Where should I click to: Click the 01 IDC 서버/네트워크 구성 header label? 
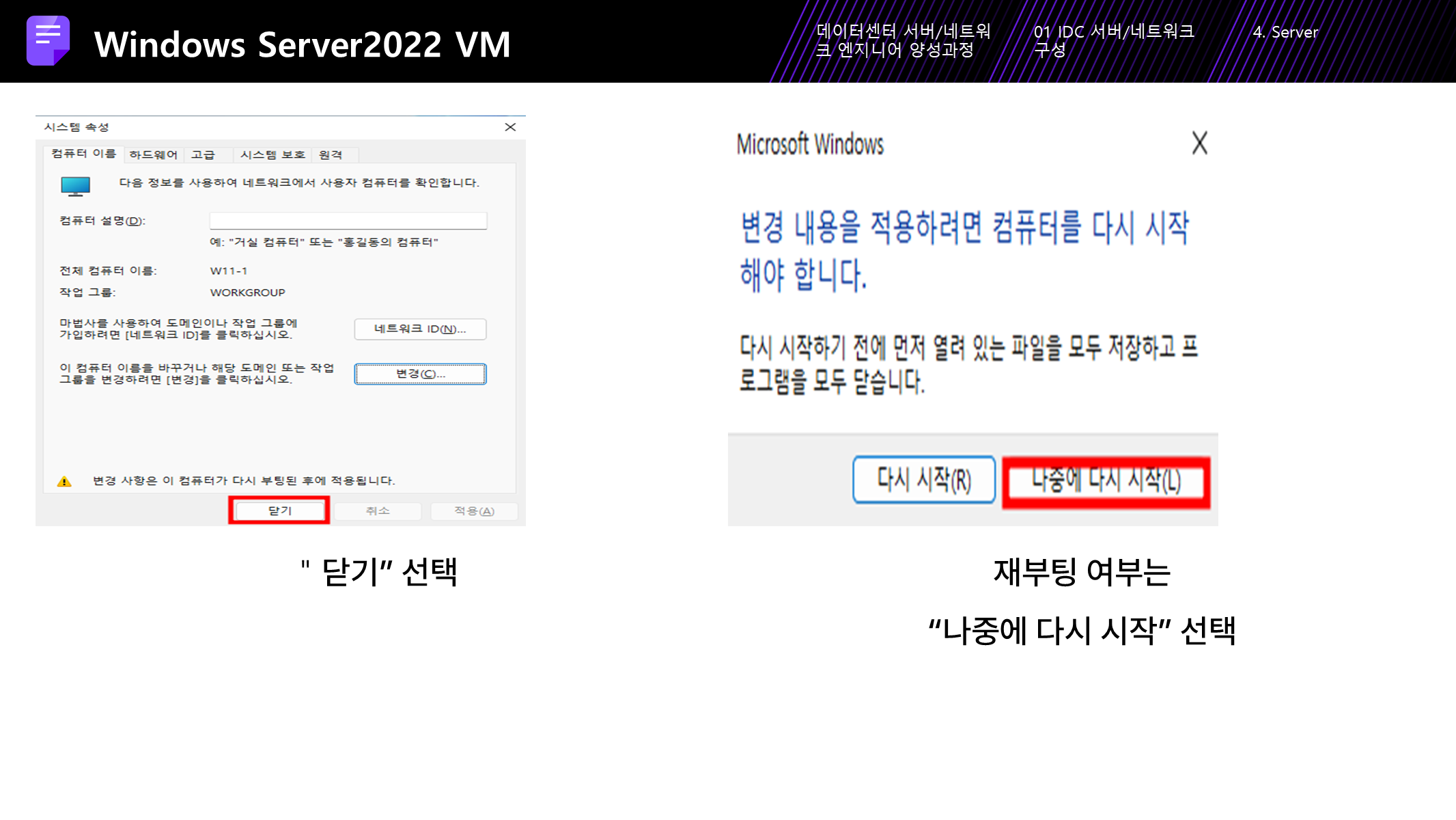[x=1113, y=40]
